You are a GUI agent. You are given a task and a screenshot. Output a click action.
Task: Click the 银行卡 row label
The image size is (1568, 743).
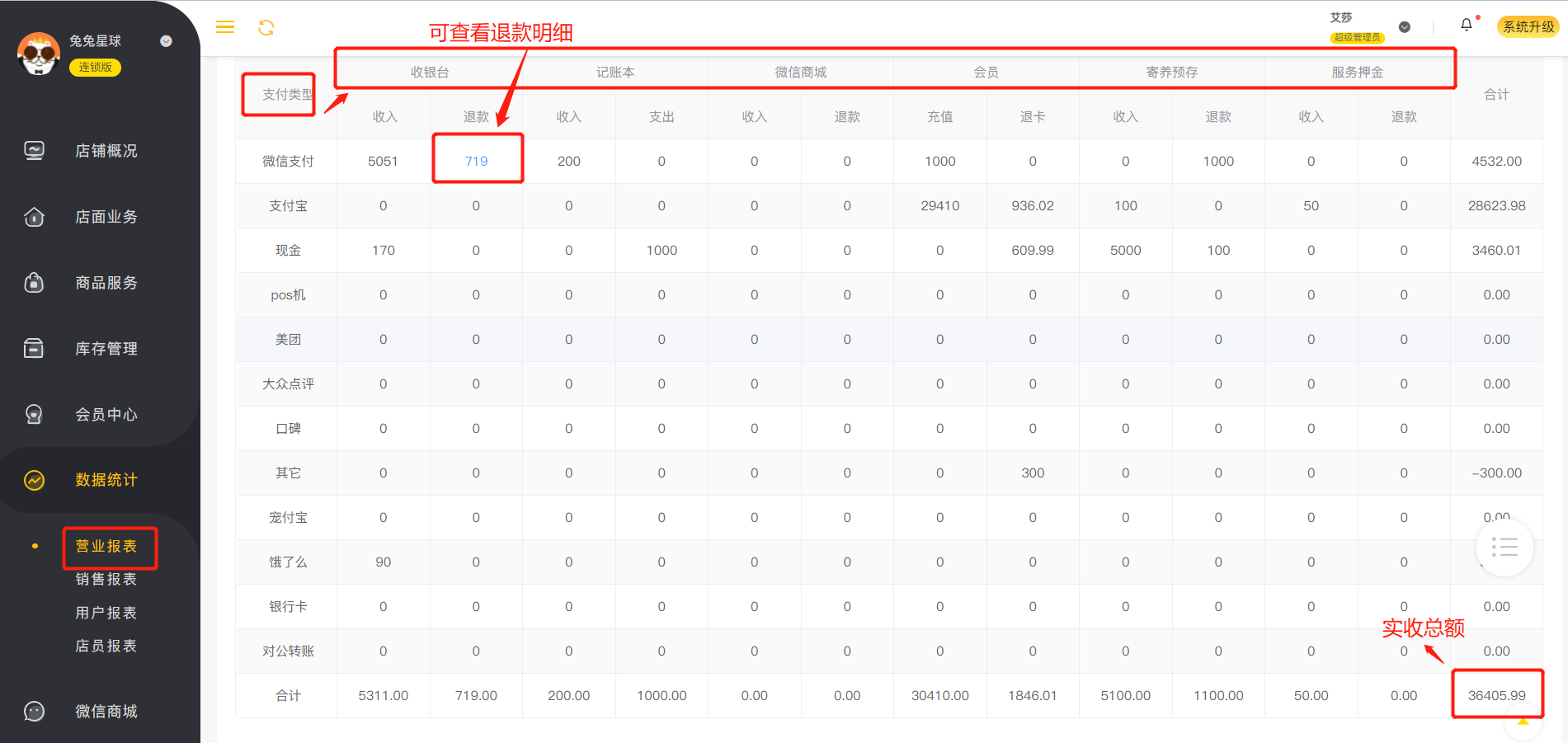point(288,606)
